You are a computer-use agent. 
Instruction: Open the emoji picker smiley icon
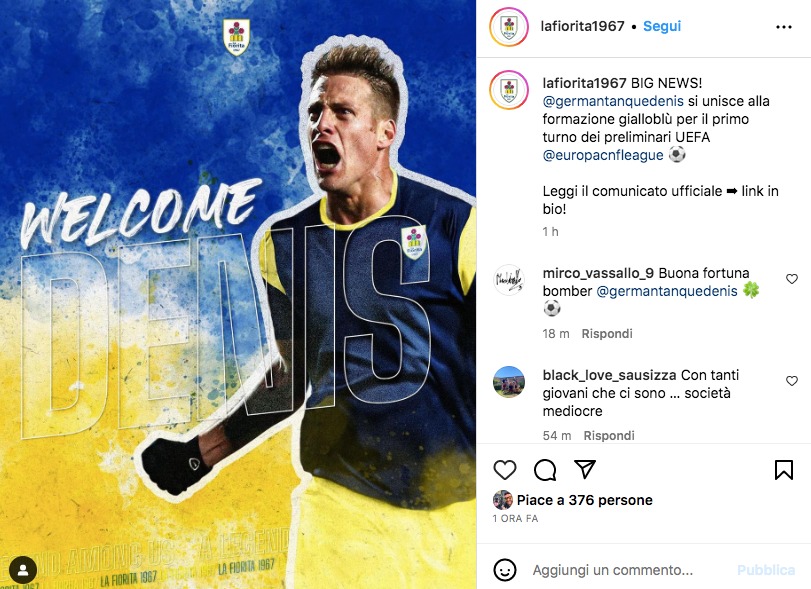click(505, 570)
